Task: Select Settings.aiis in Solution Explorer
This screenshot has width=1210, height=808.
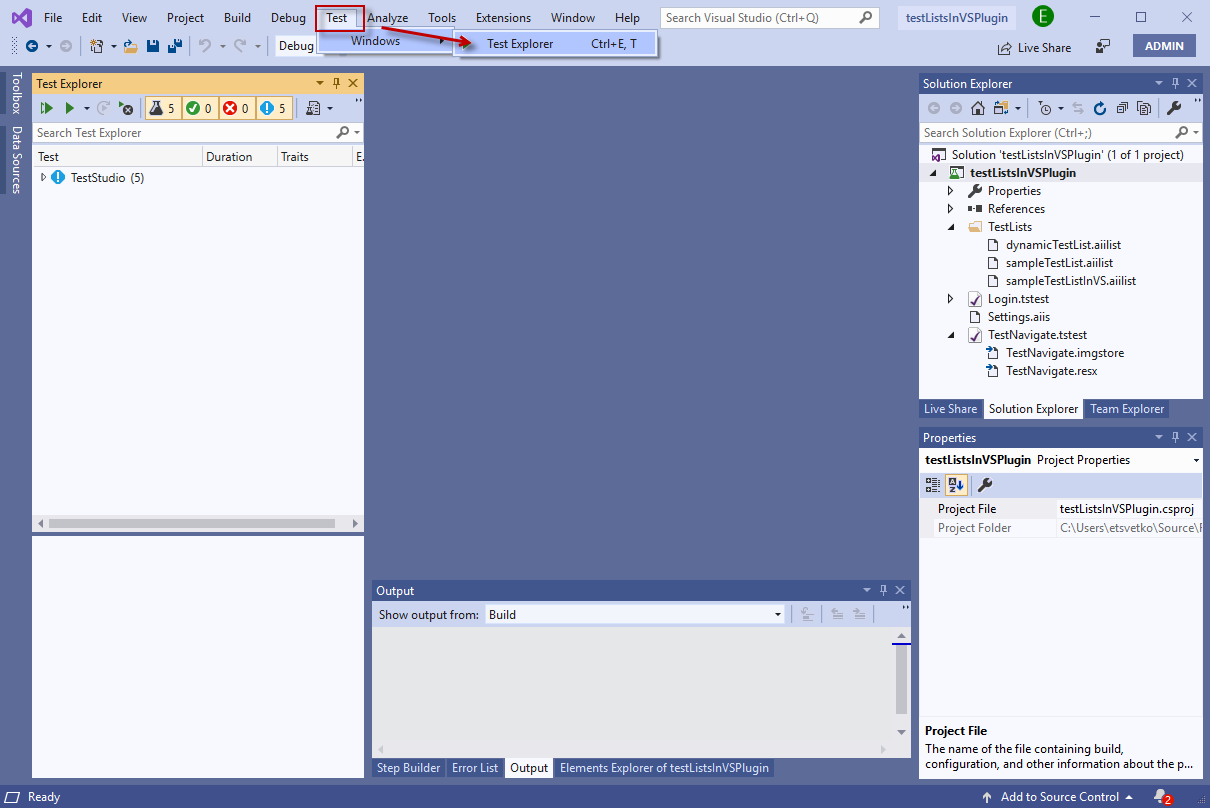Action: tap(1017, 317)
